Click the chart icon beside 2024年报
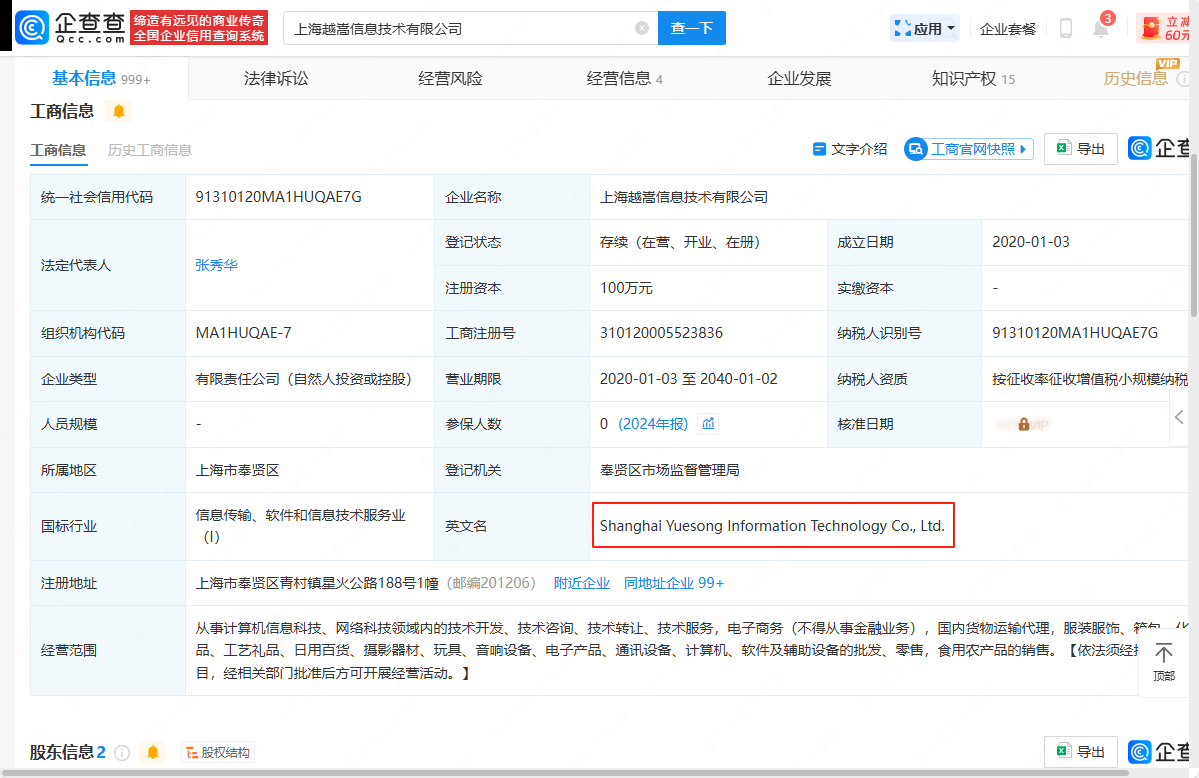 tap(708, 423)
